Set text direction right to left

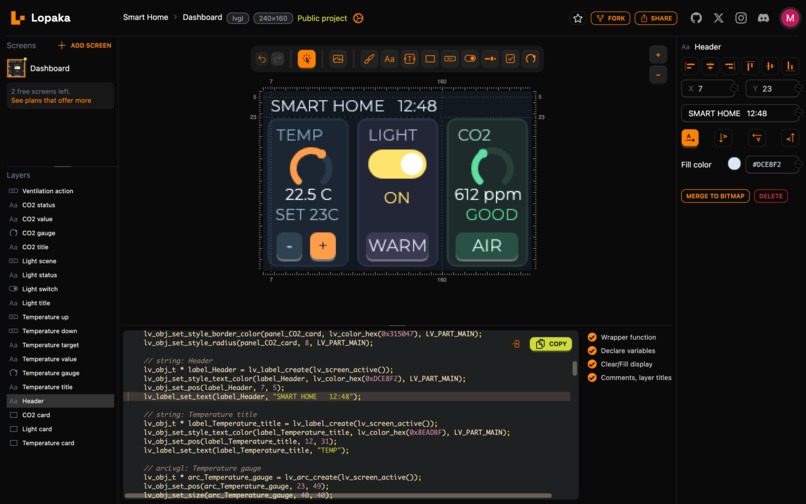(757, 138)
